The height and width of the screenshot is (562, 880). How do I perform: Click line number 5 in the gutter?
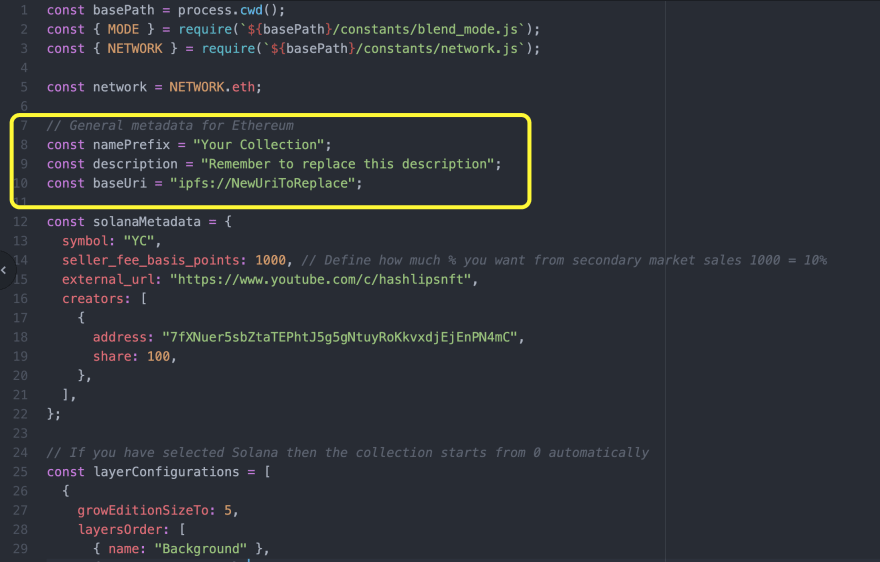point(24,87)
